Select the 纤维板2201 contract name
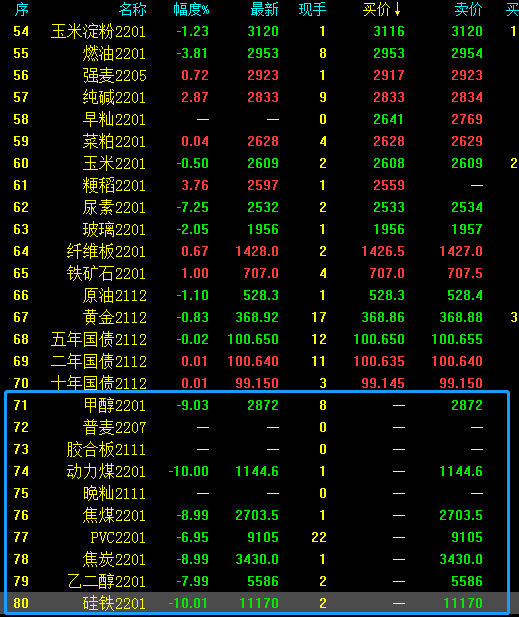Viewport: 519px width, 617px height. (106, 251)
